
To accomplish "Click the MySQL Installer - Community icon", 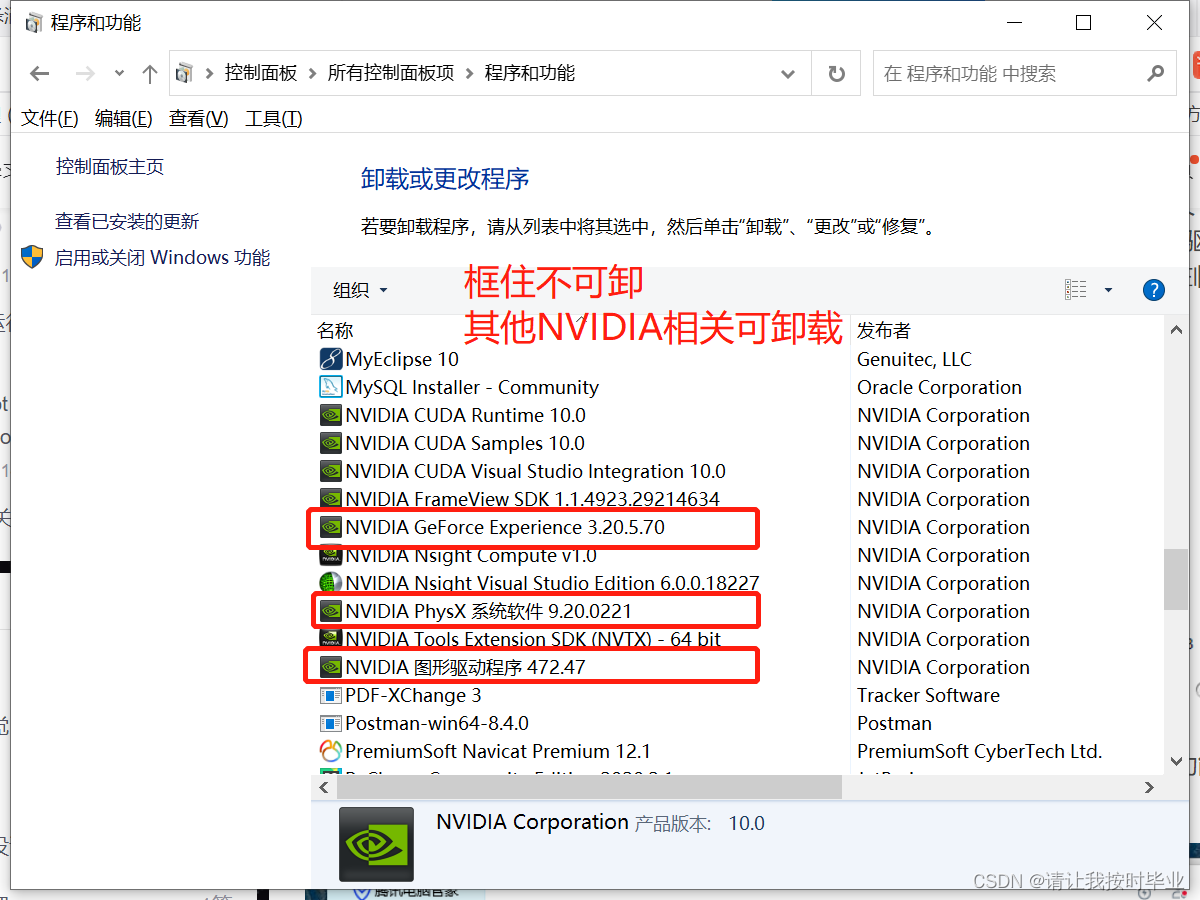I will point(331,387).
